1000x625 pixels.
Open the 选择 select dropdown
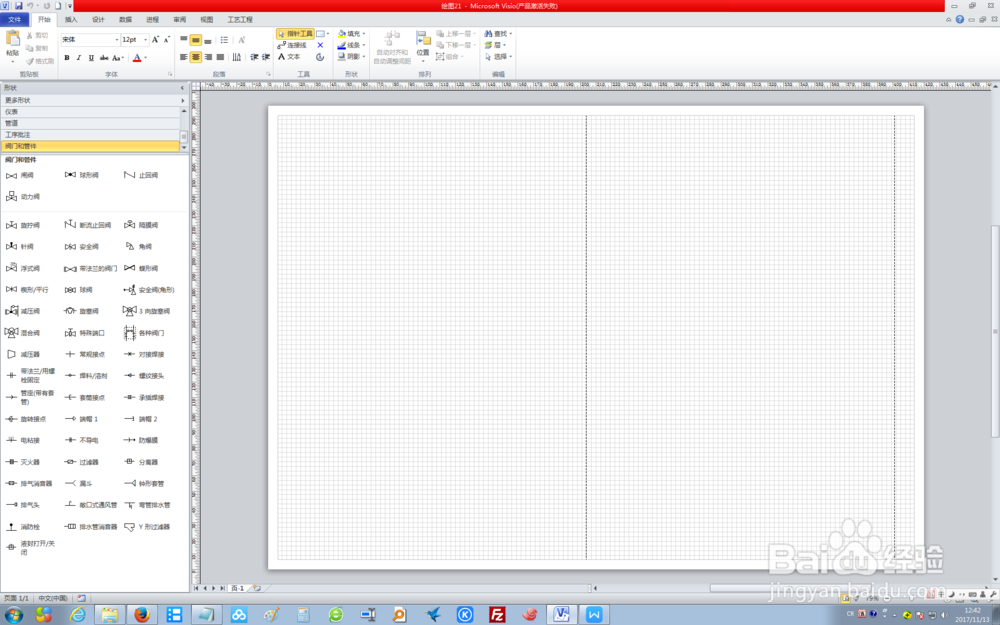point(498,57)
